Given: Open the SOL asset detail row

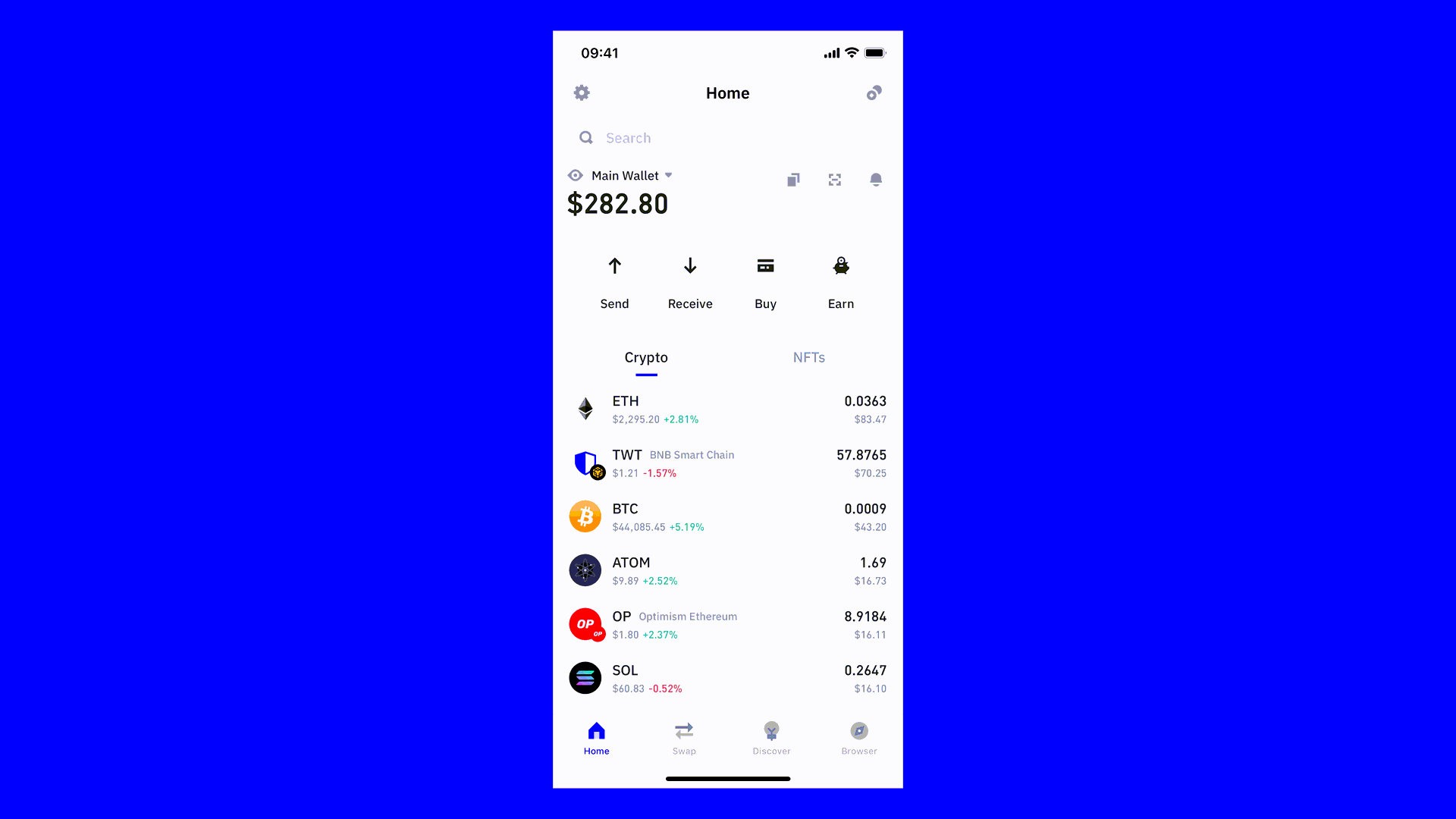Looking at the screenshot, I should (727, 677).
